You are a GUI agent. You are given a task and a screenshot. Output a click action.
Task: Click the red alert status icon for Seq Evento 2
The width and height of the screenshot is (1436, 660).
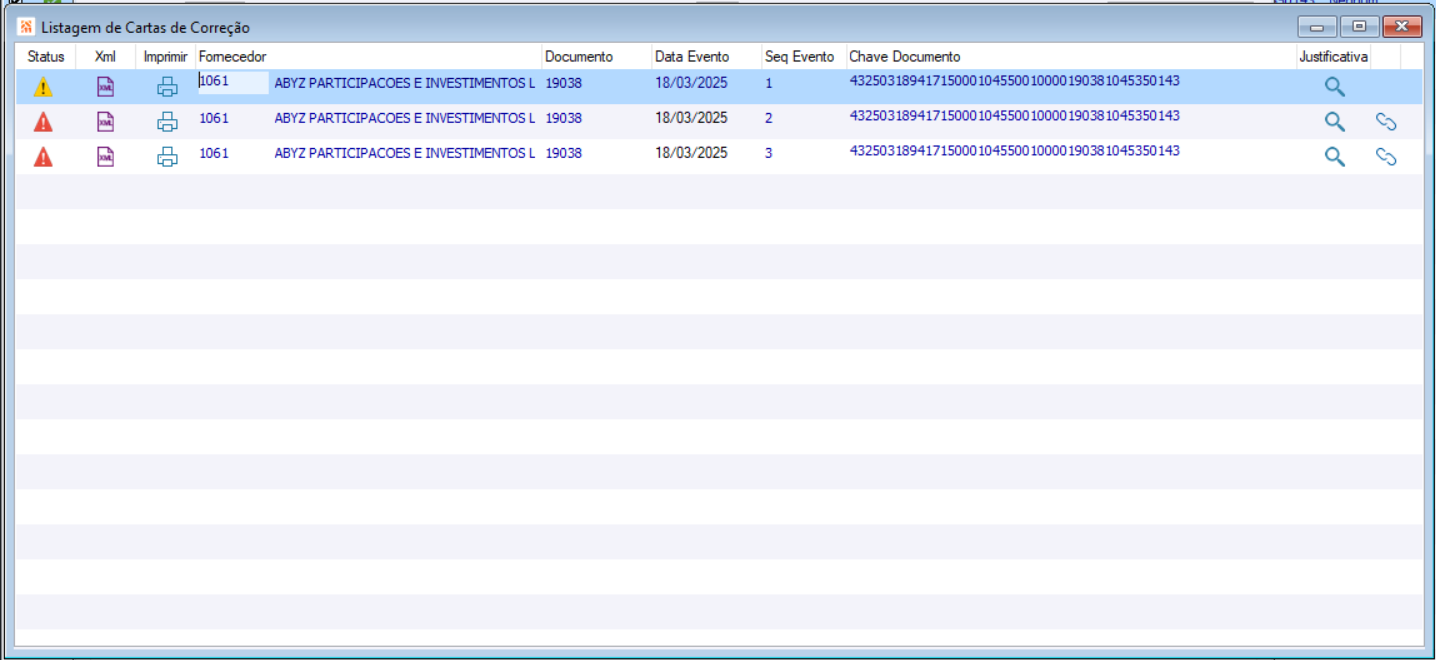43,122
